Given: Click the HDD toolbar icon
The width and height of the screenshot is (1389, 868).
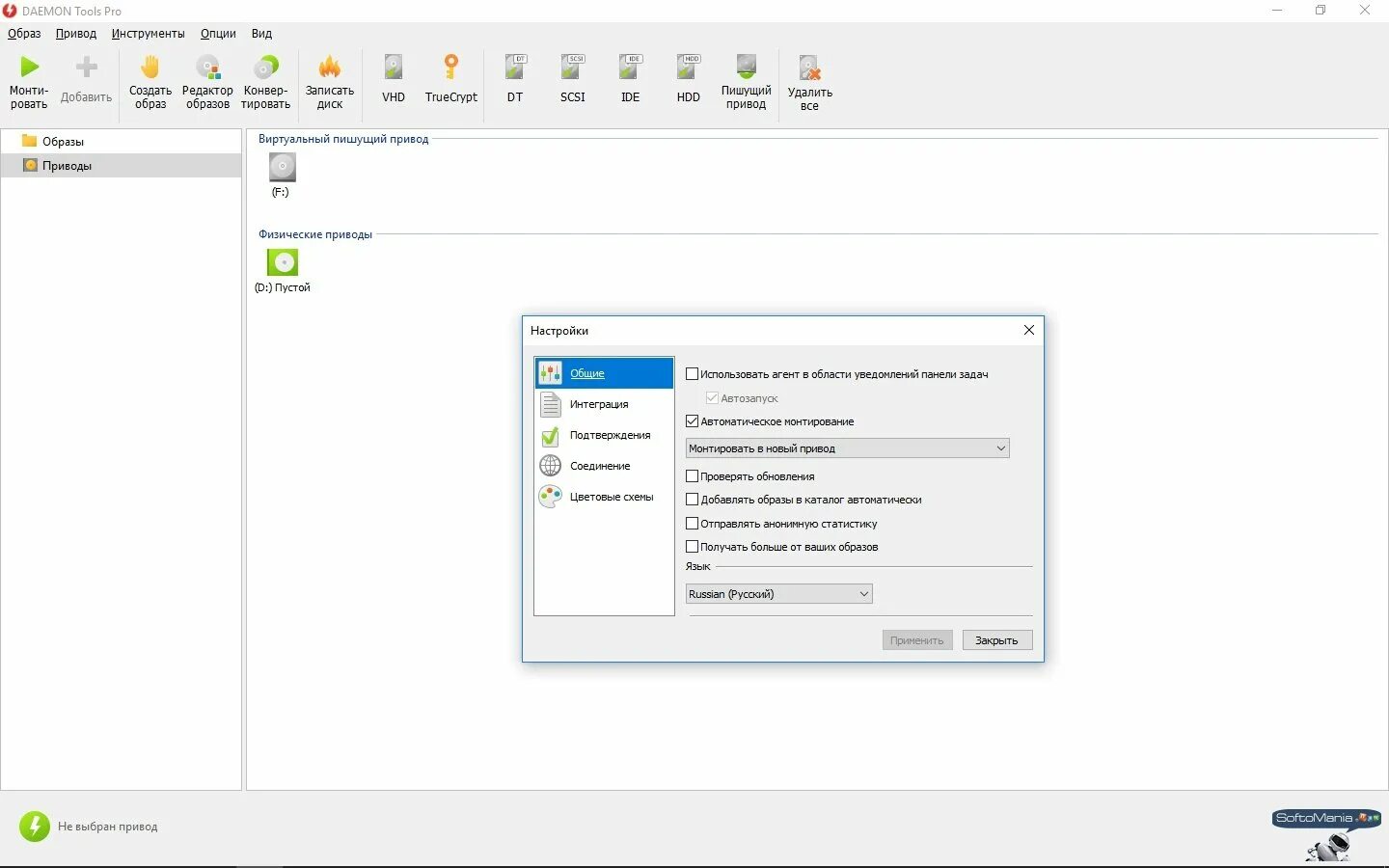Looking at the screenshot, I should coord(689,67).
